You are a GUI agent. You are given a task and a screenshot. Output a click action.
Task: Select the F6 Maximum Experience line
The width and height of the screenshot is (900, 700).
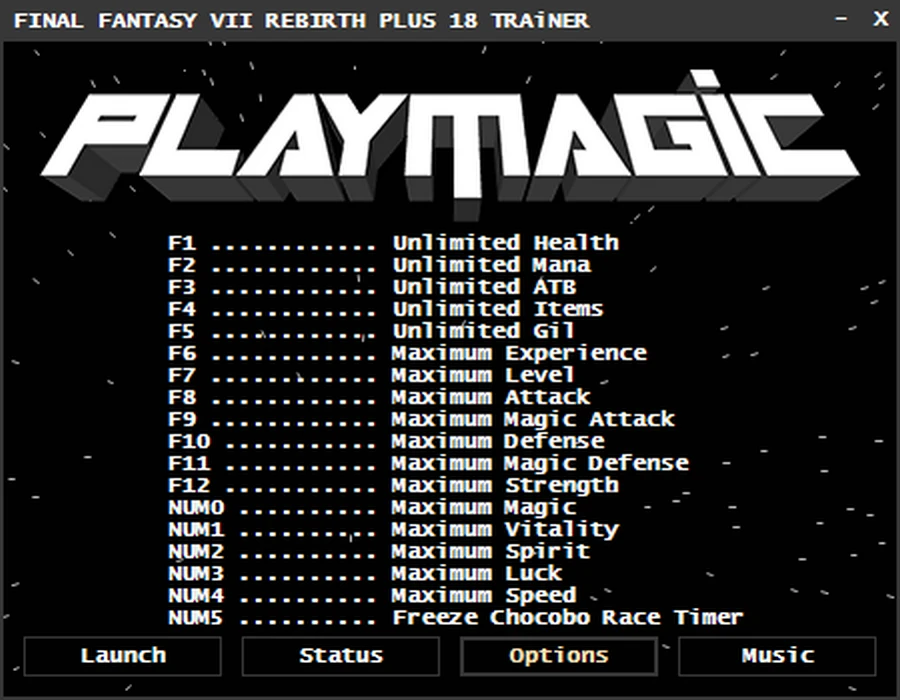[408, 353]
